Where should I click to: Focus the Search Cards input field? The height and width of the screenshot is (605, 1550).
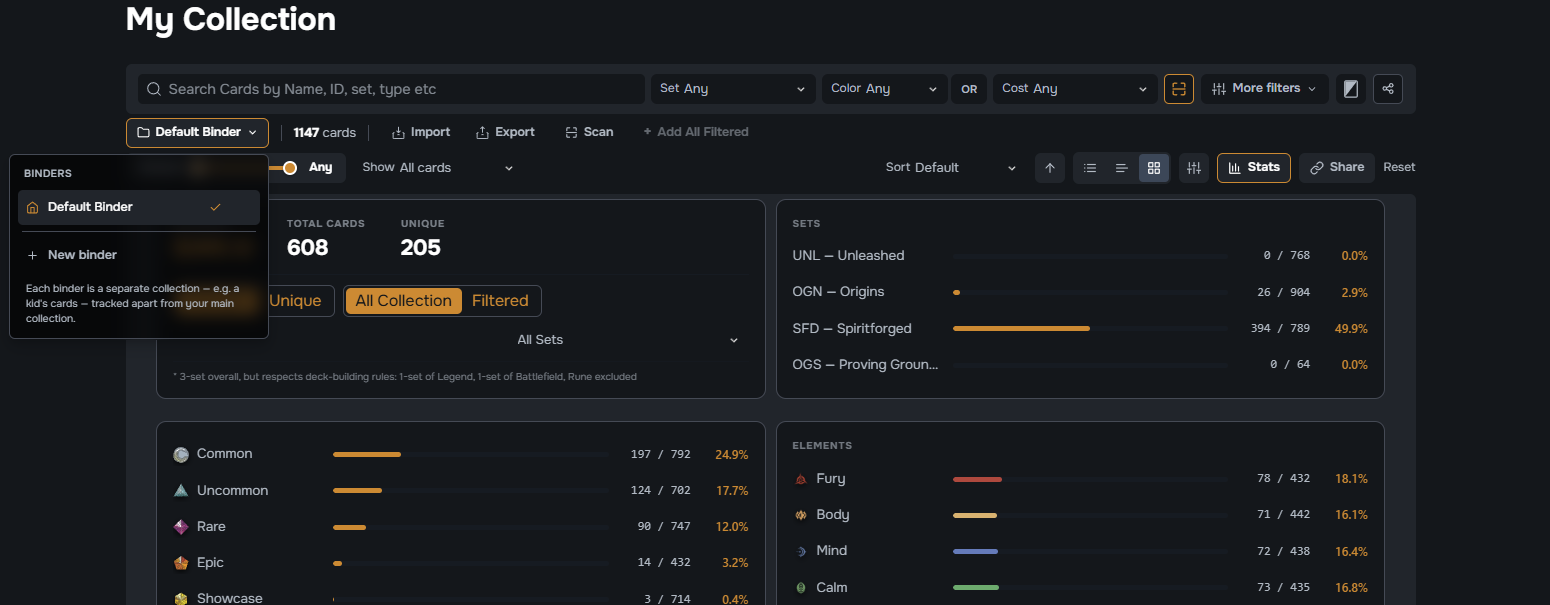[x=391, y=89]
